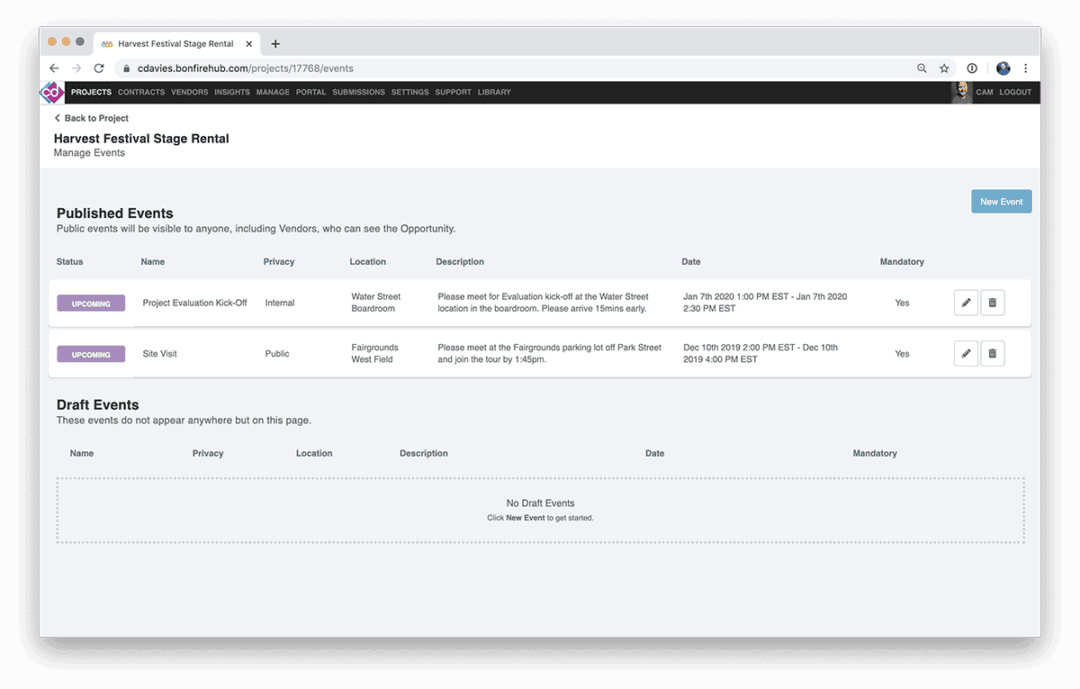Create a New Event
This screenshot has width=1080, height=689.
1001,201
